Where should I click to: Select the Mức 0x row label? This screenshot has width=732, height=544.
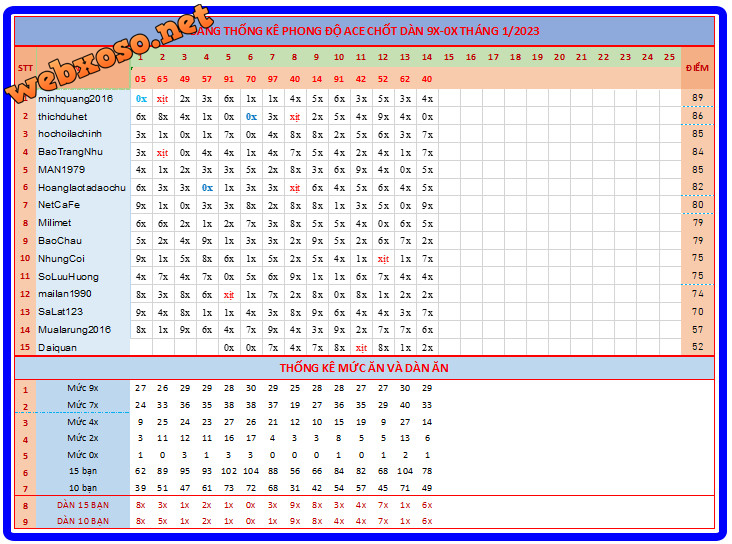[83, 455]
